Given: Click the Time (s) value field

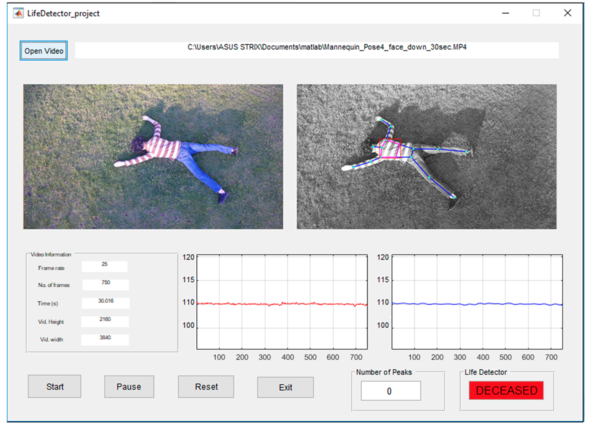Looking at the screenshot, I should 106,303.
